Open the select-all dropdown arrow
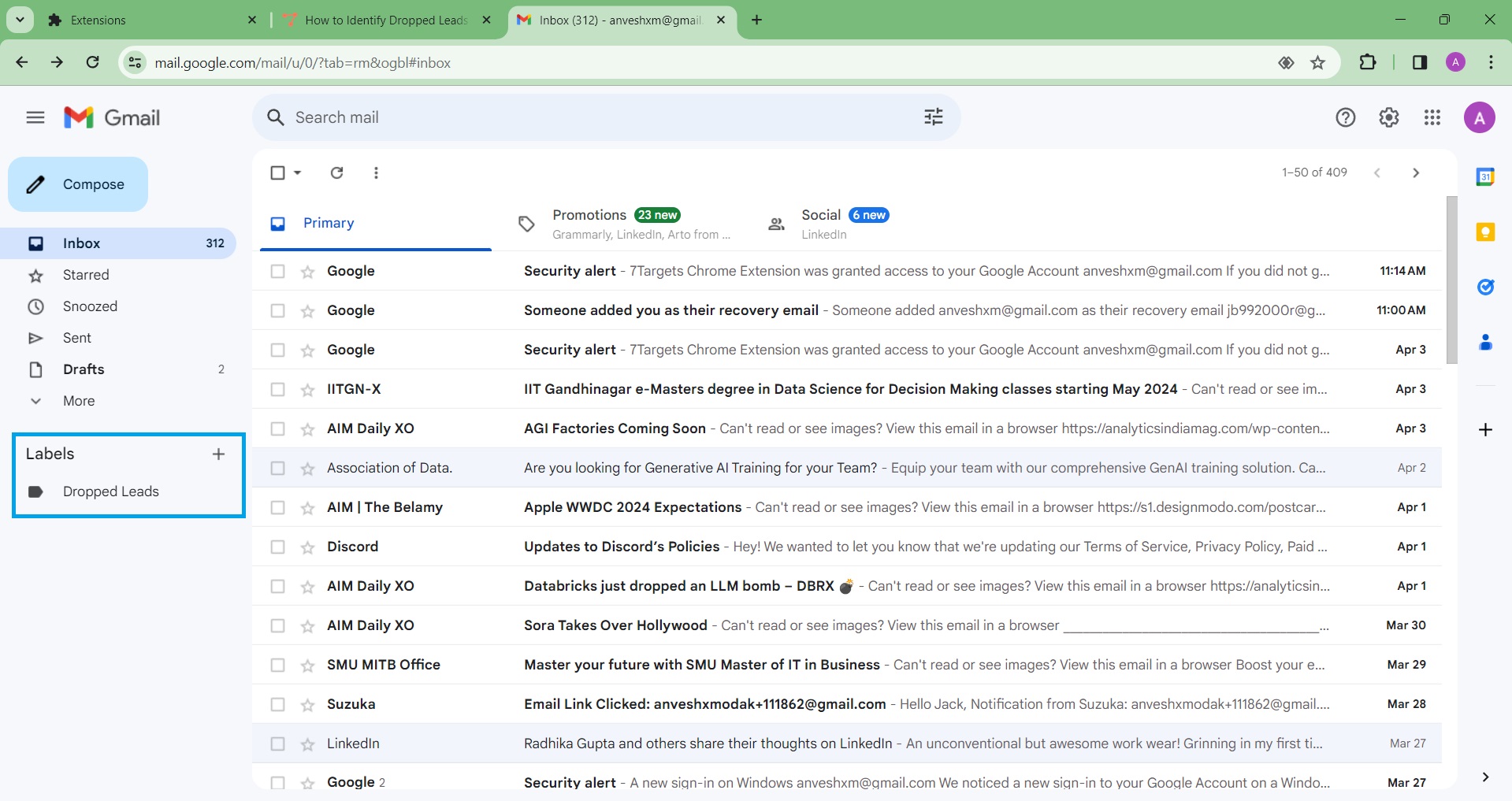 [x=298, y=172]
